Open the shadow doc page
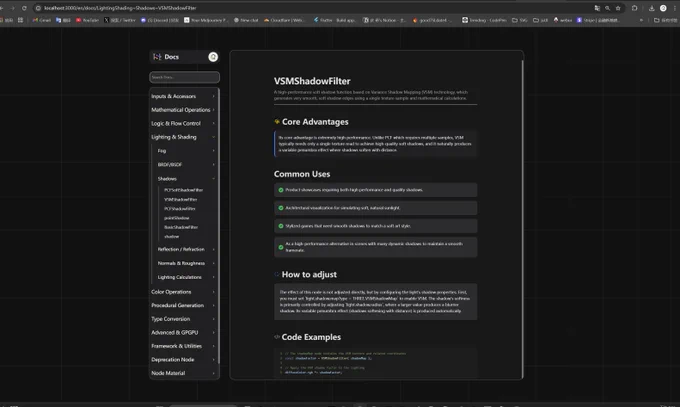 pyautogui.click(x=171, y=237)
